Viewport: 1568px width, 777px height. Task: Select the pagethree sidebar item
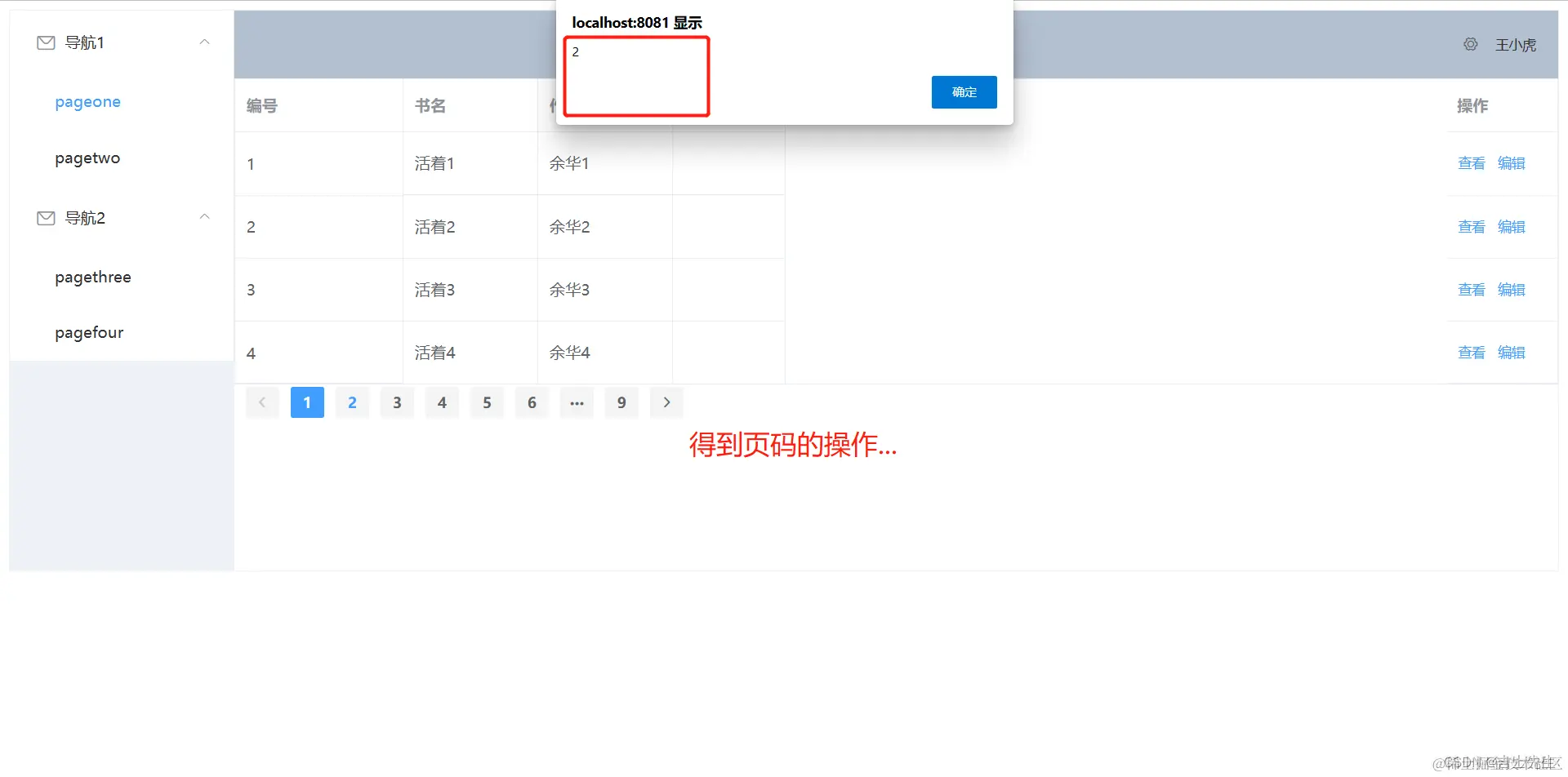click(92, 277)
